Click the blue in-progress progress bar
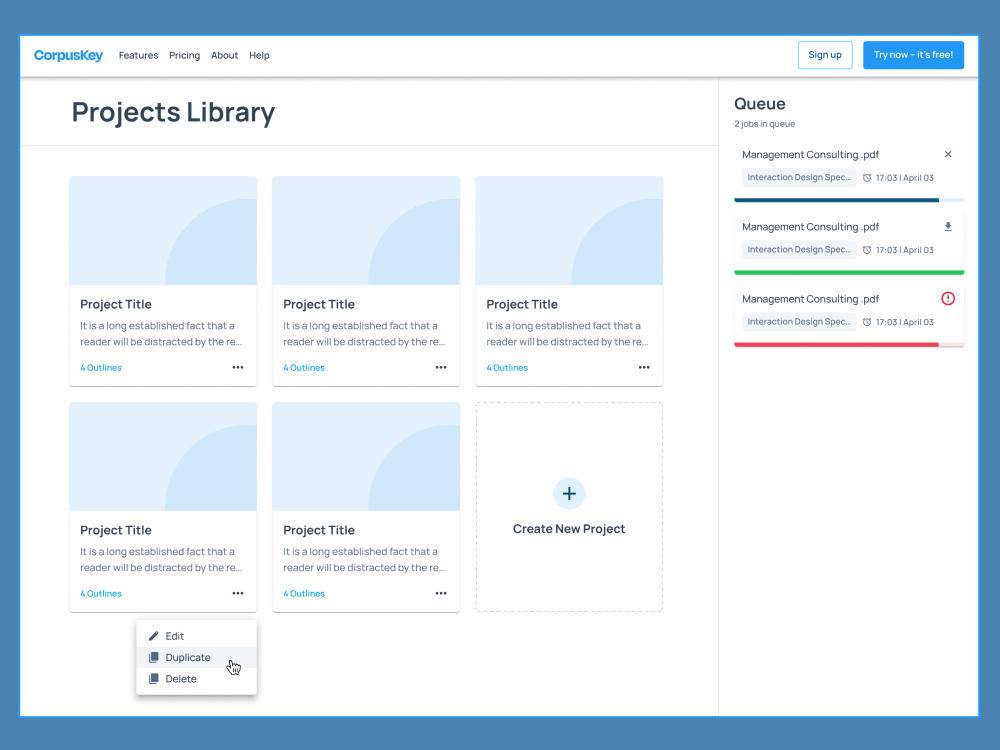Screen dimensions: 1000x750 (849, 200)
